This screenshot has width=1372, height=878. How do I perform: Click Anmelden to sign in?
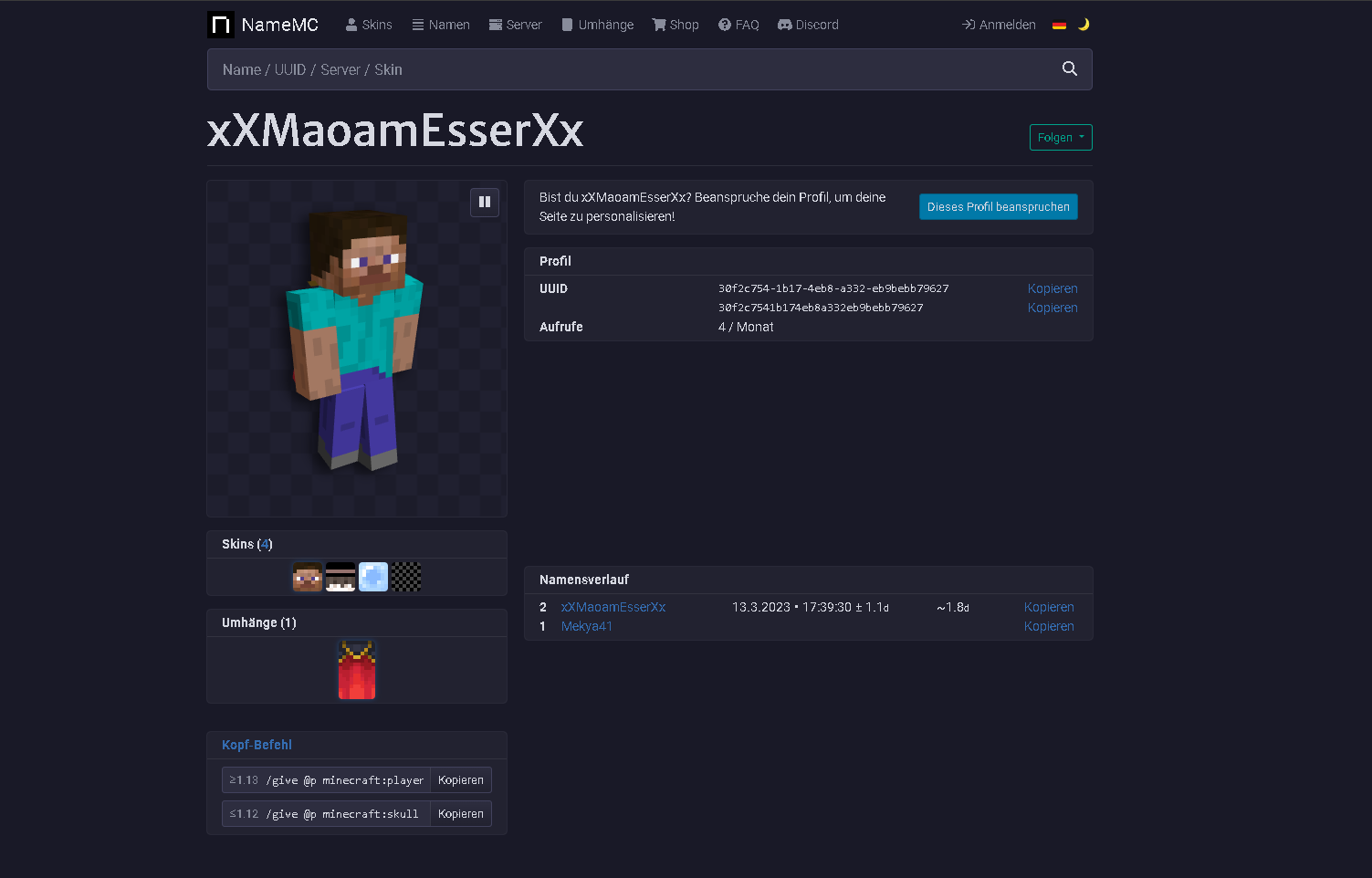coord(999,25)
